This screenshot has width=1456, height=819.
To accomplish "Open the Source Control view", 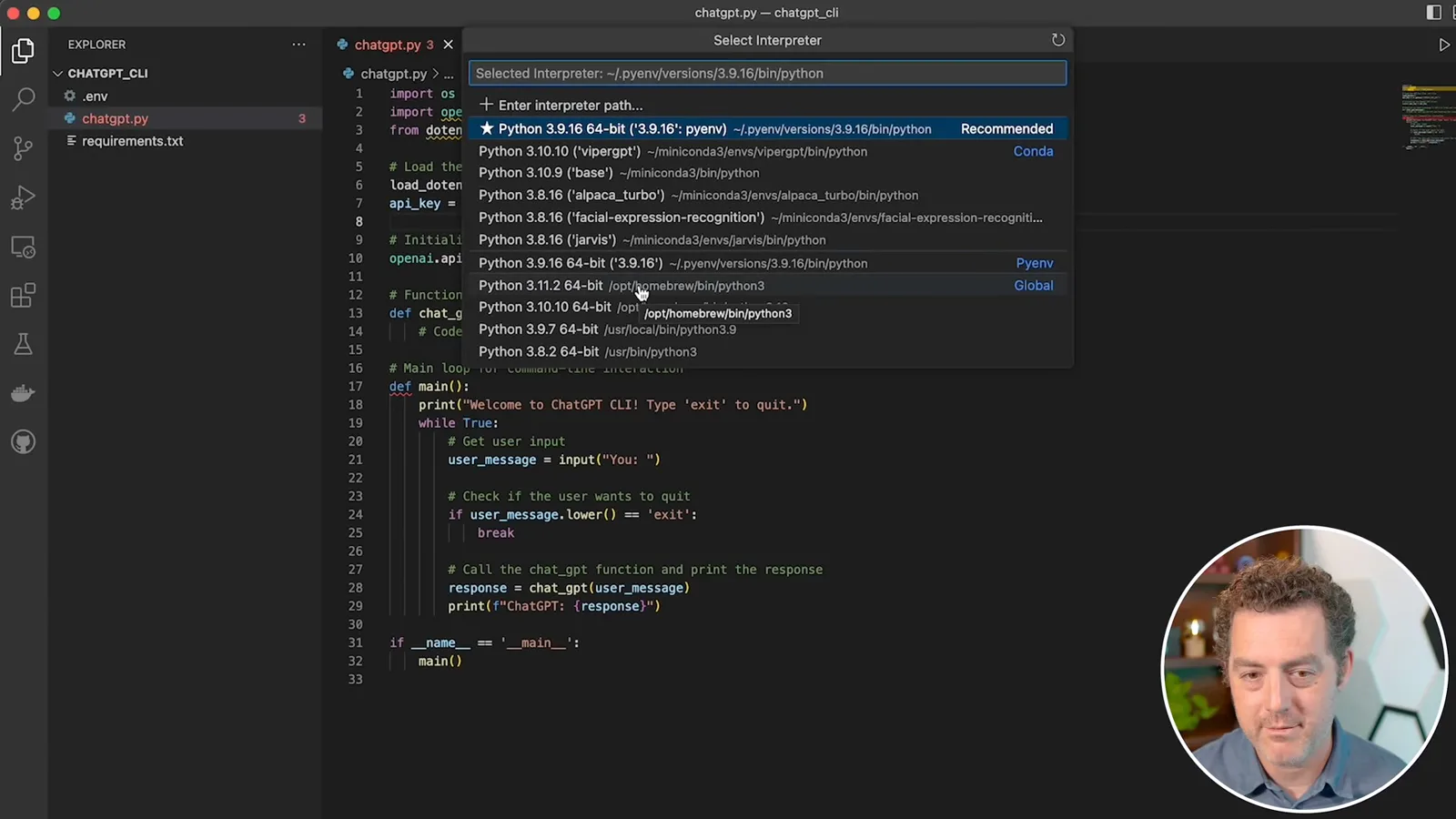I will 24,148.
